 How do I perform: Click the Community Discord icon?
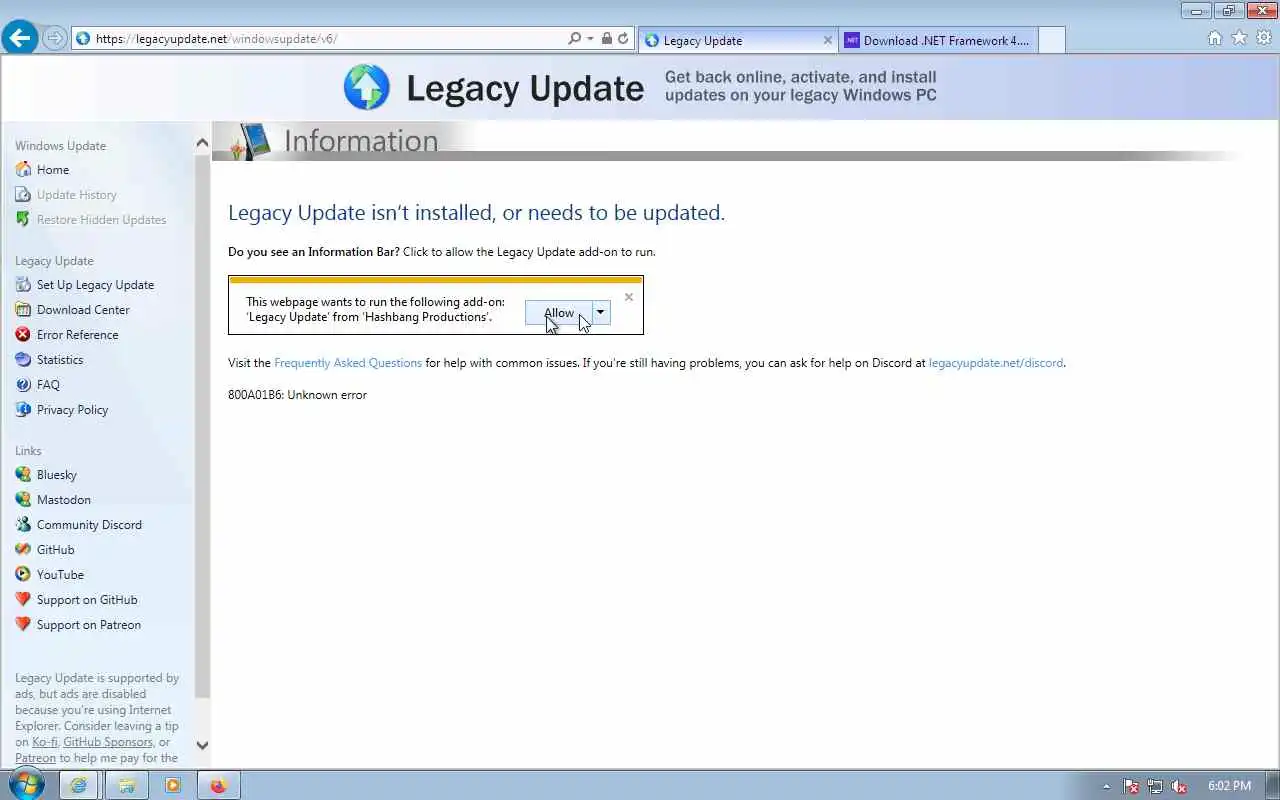23,525
